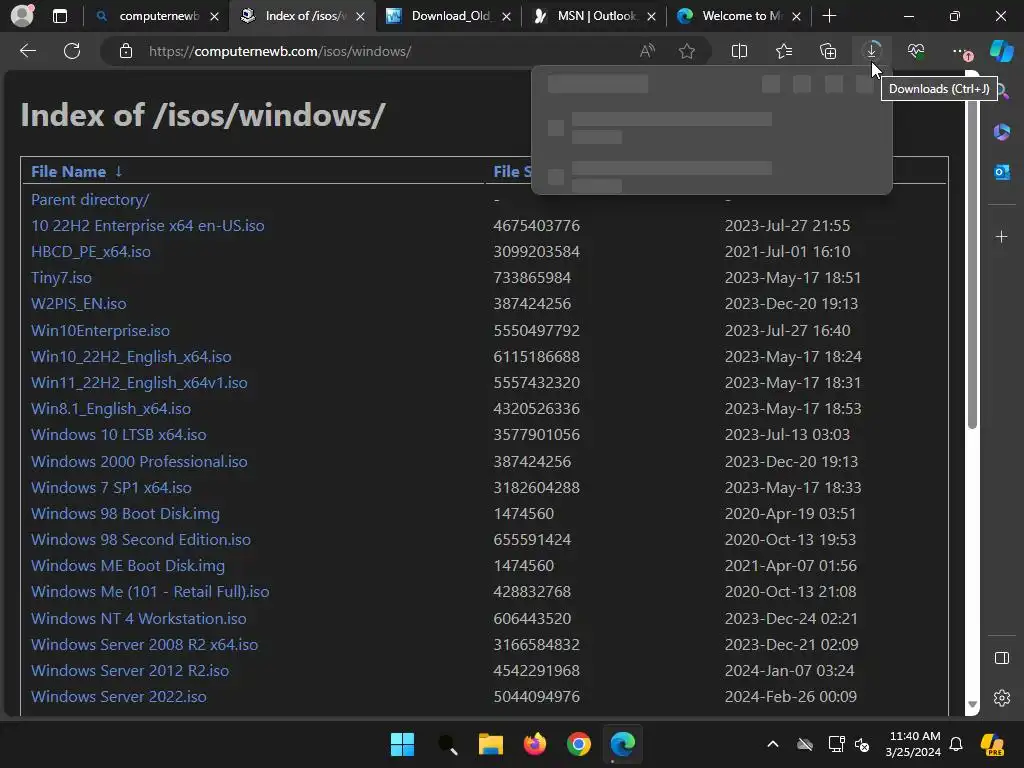Hide the sidebar panel toggle
The height and width of the screenshot is (768, 1024).
point(1001,658)
